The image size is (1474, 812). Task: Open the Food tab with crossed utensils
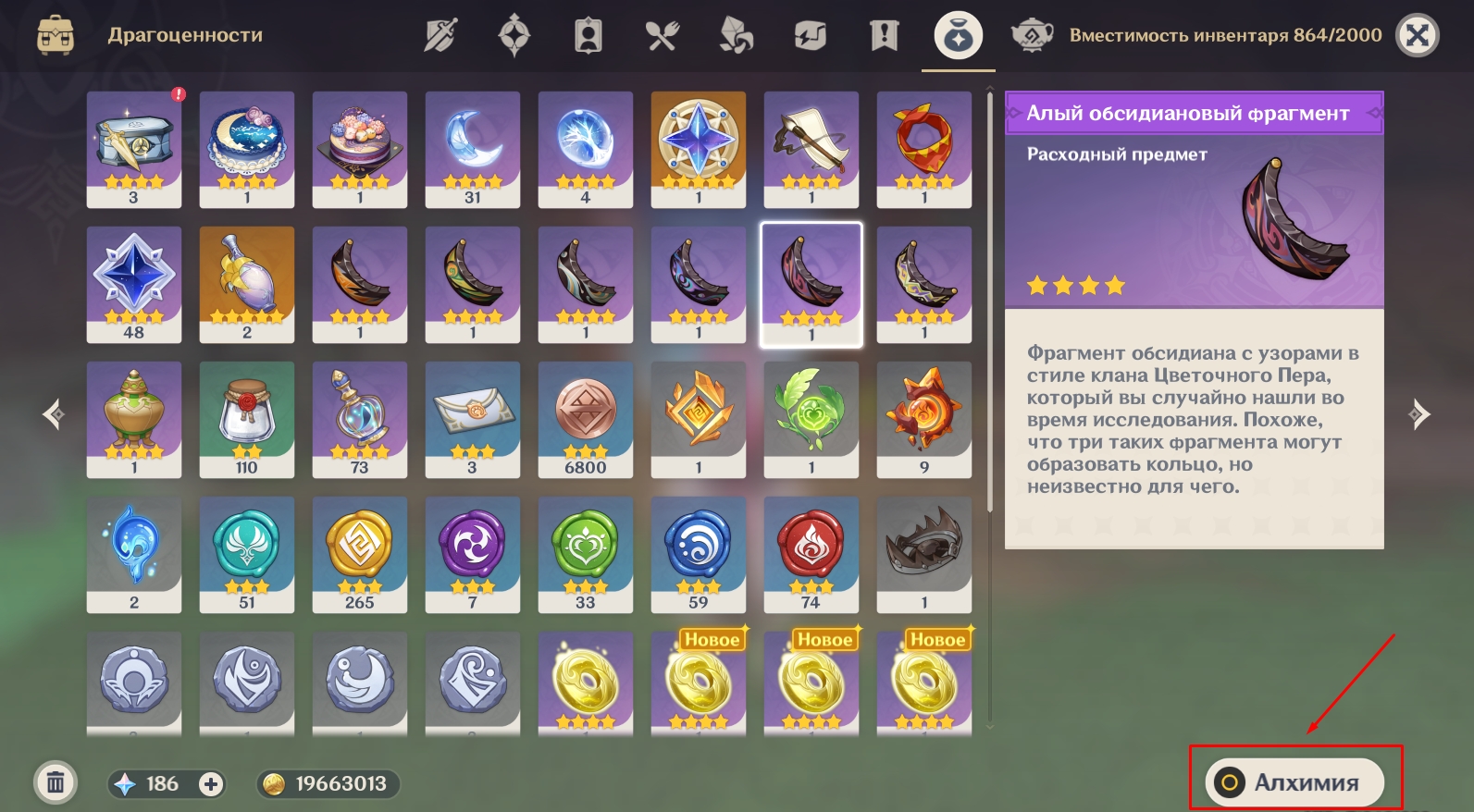[663, 36]
